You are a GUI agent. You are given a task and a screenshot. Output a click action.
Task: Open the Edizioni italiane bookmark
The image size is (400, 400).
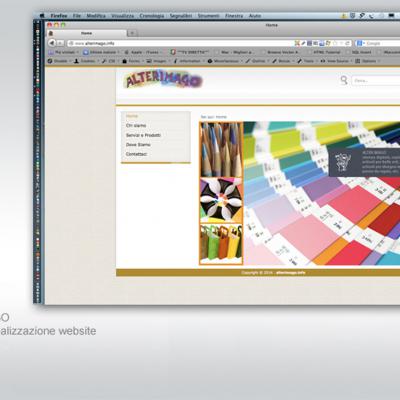coord(101,52)
